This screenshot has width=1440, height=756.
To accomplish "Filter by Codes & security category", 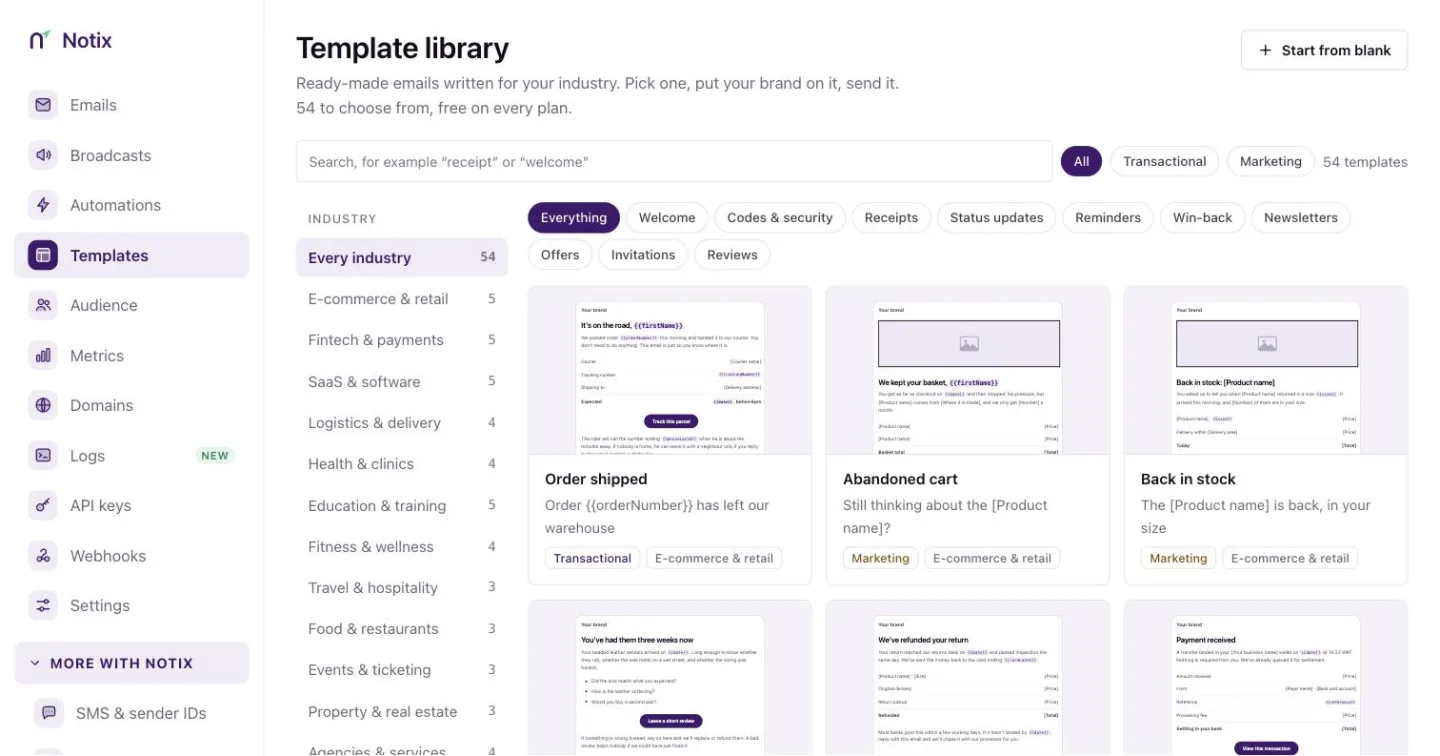I will point(780,217).
